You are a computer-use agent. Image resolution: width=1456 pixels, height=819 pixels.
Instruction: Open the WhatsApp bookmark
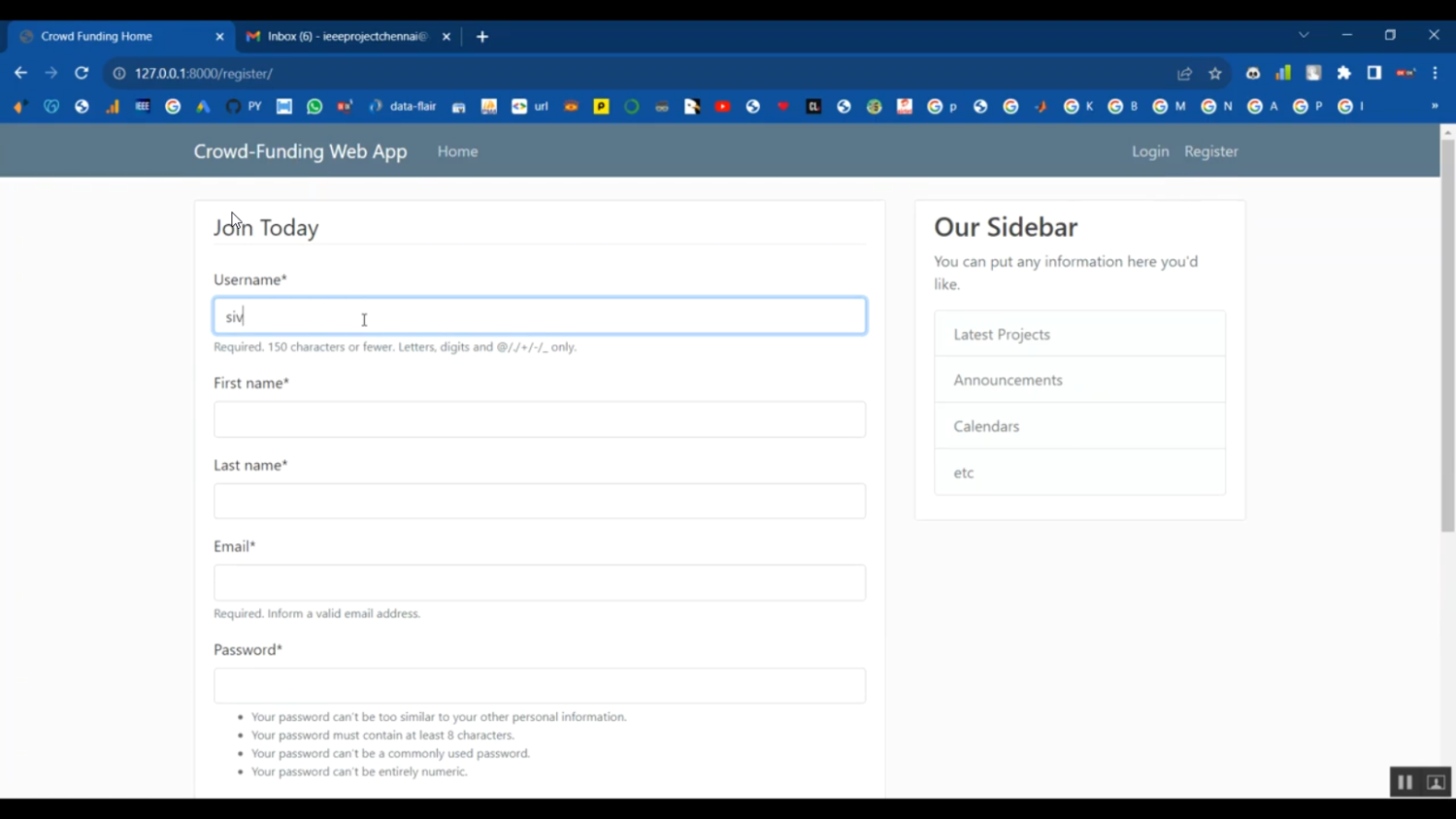(x=314, y=107)
